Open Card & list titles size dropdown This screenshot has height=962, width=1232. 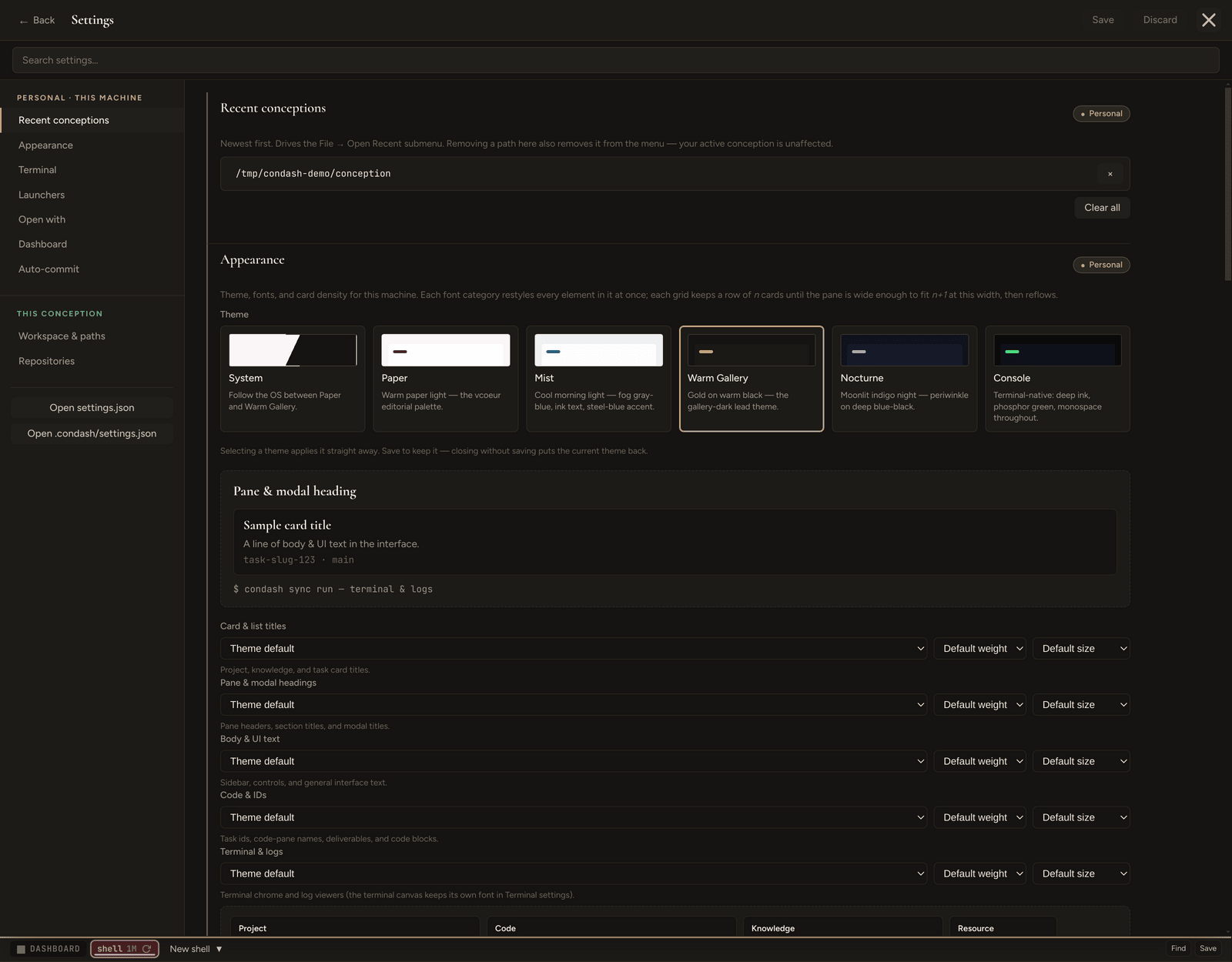click(1081, 649)
